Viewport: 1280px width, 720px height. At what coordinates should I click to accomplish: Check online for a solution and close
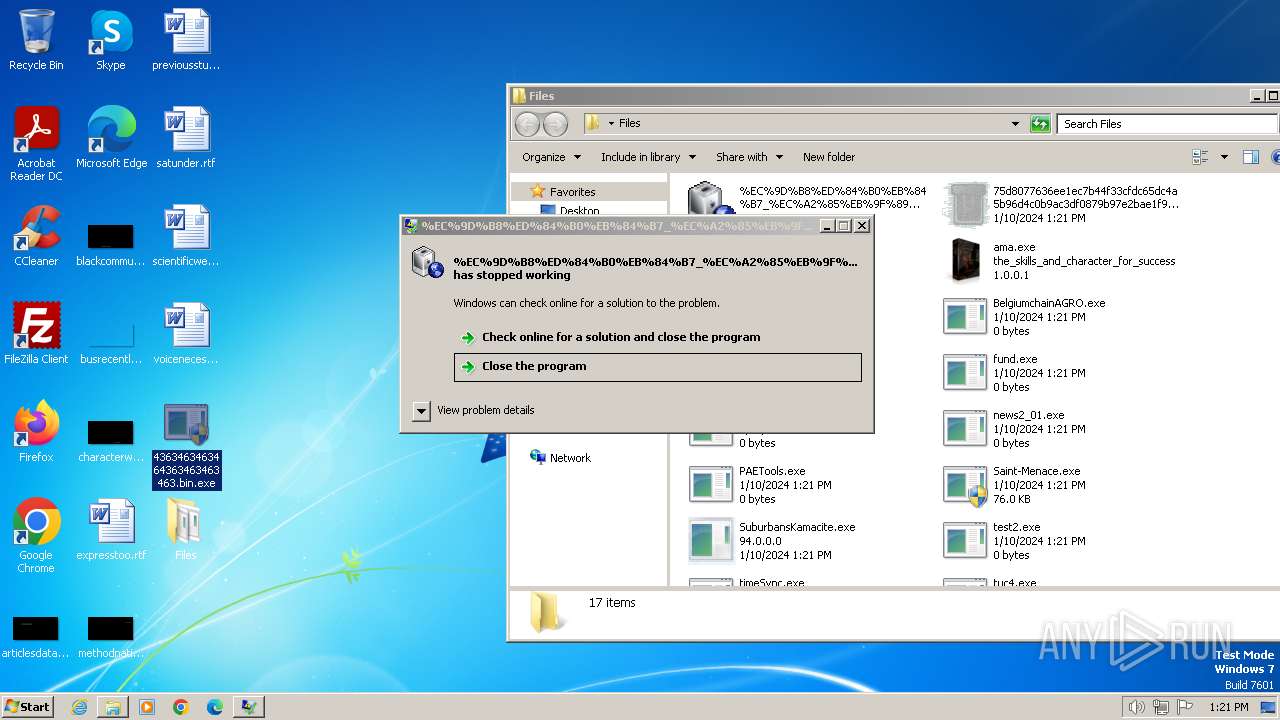657,337
